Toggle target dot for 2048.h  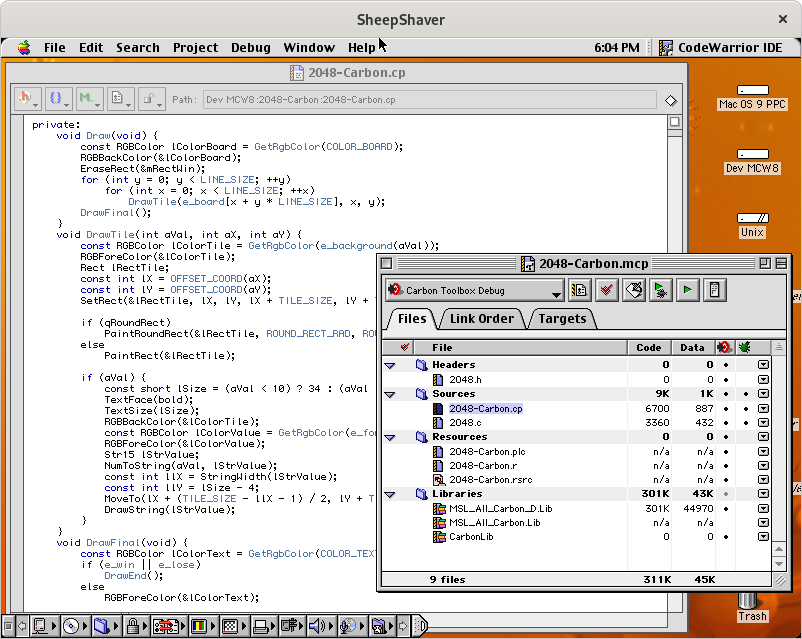click(x=726, y=380)
